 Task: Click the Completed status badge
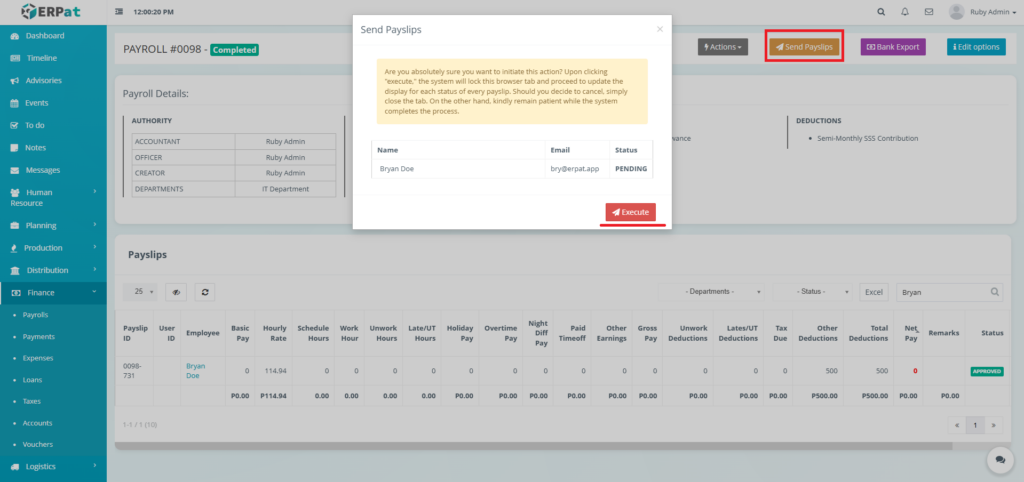(x=234, y=50)
